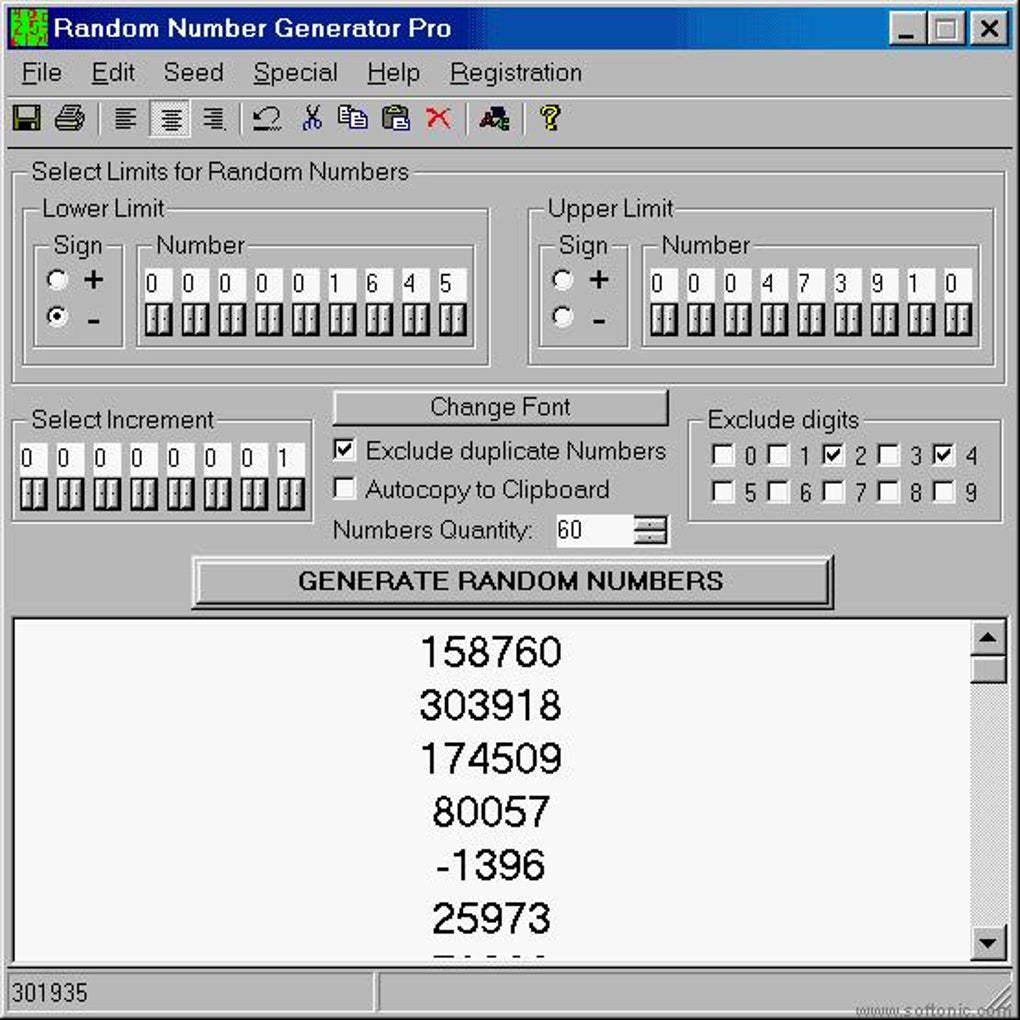Screen dimensions: 1020x1020
Task: Open the Special menu
Action: [295, 72]
